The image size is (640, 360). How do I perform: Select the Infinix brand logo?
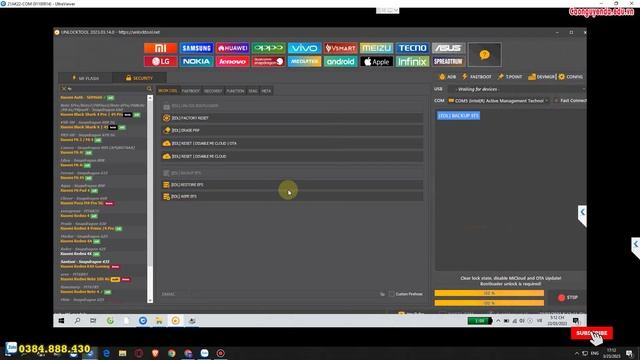tap(412, 62)
